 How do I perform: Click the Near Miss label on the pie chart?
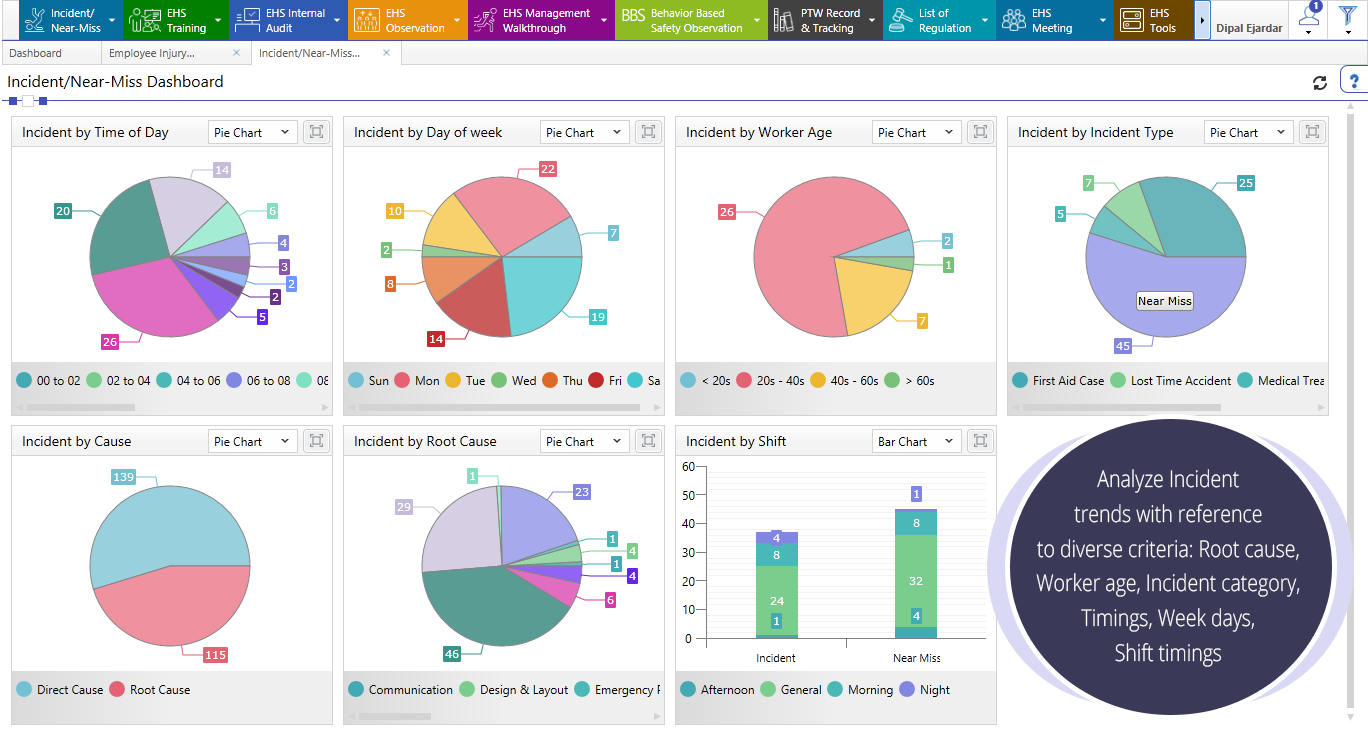(1164, 300)
